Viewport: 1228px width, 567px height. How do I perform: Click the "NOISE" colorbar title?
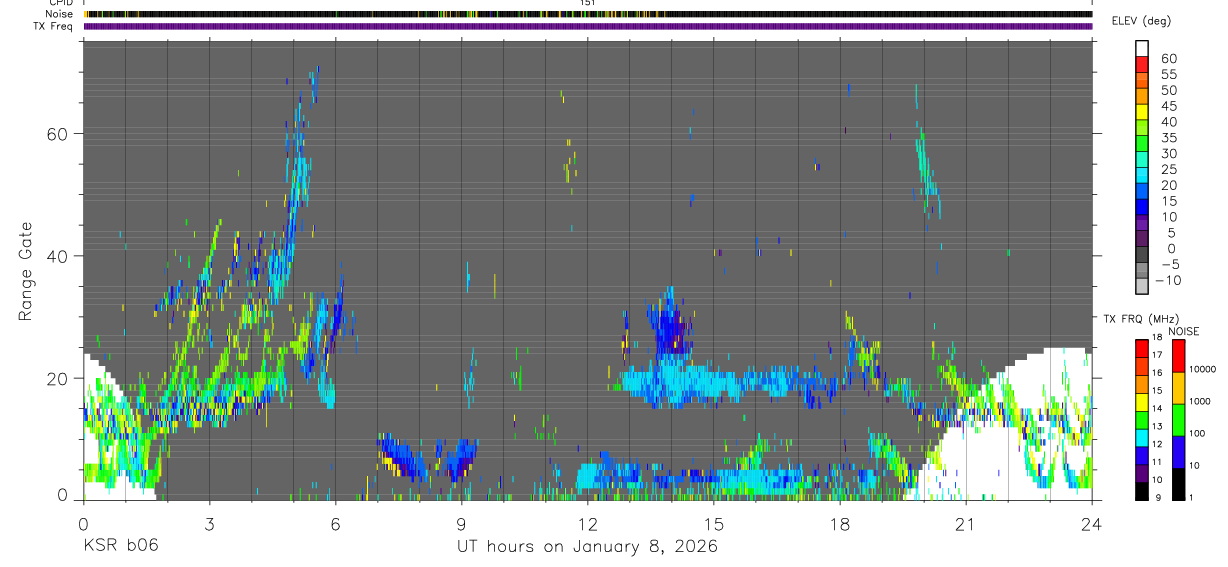click(x=1184, y=332)
